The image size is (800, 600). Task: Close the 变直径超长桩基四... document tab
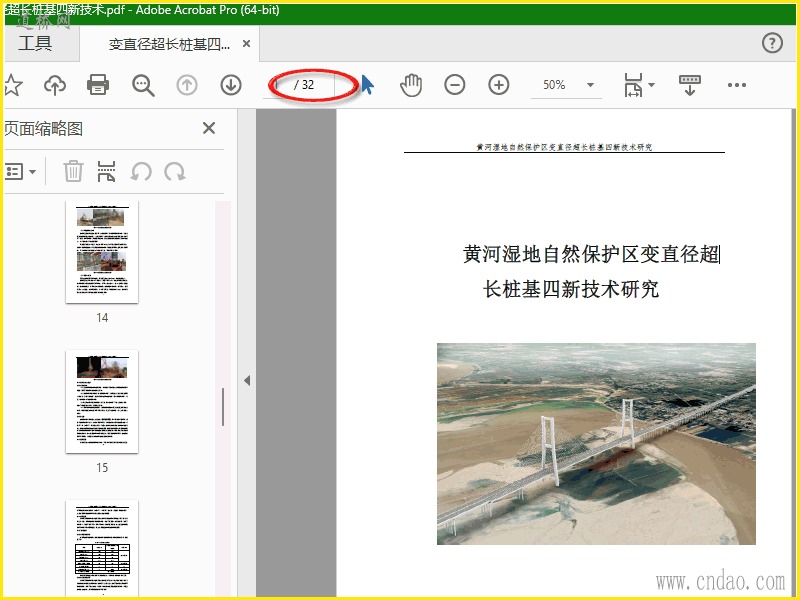246,44
